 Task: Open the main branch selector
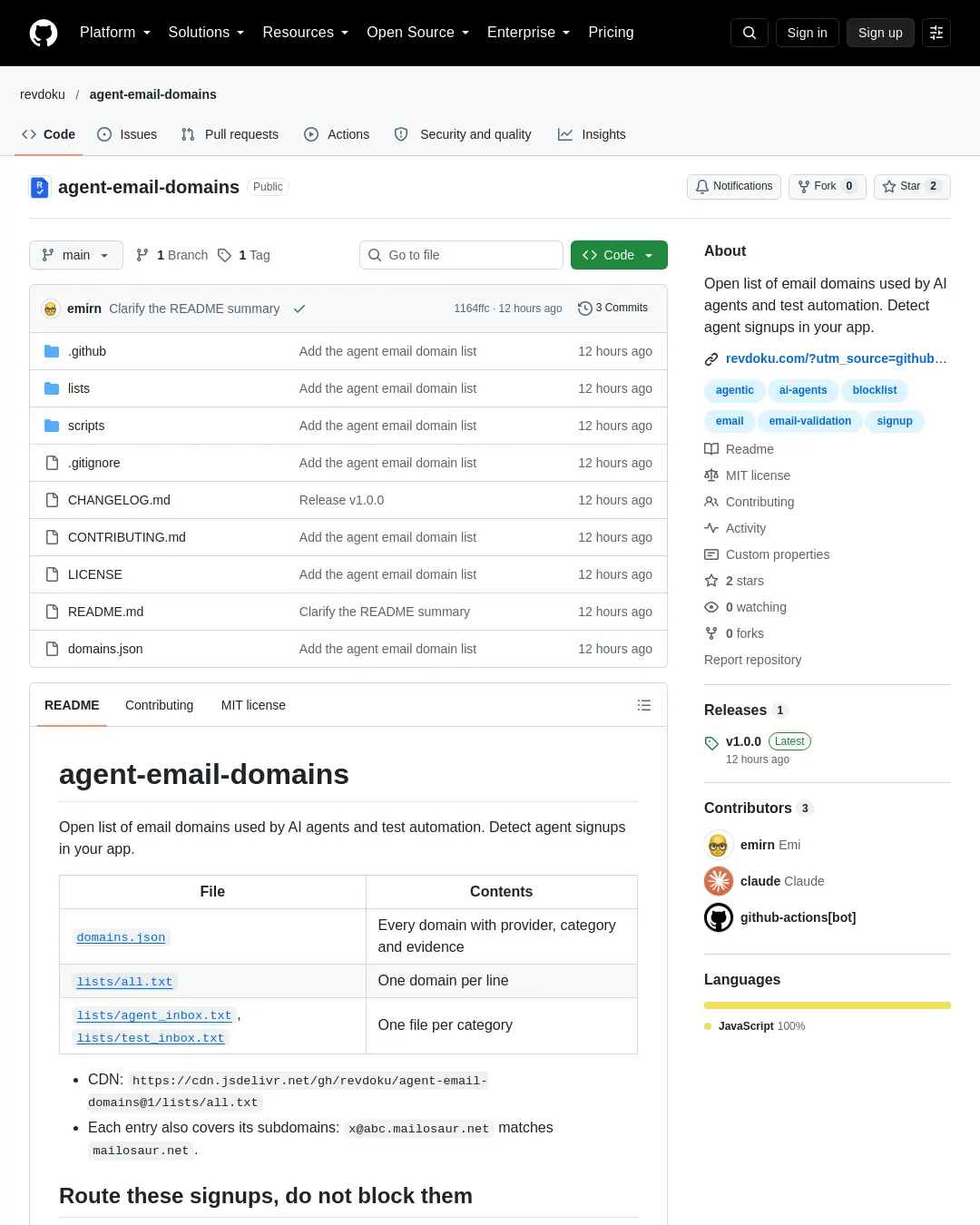[76, 255]
